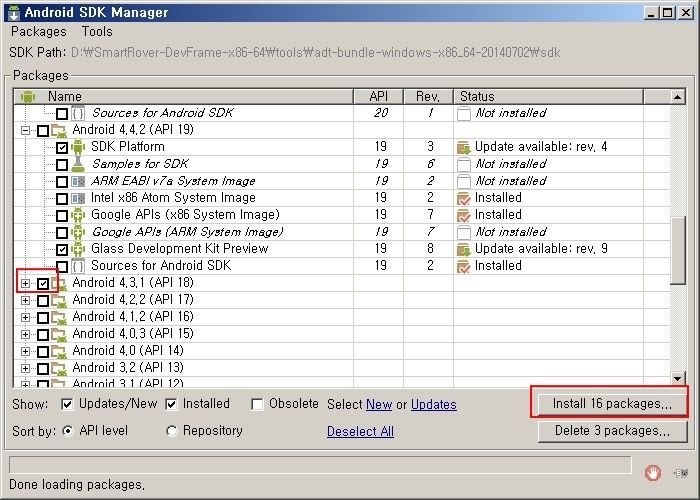
Task: Click the Glass Development Kit Preview icon
Action: pyautogui.click(x=78, y=249)
